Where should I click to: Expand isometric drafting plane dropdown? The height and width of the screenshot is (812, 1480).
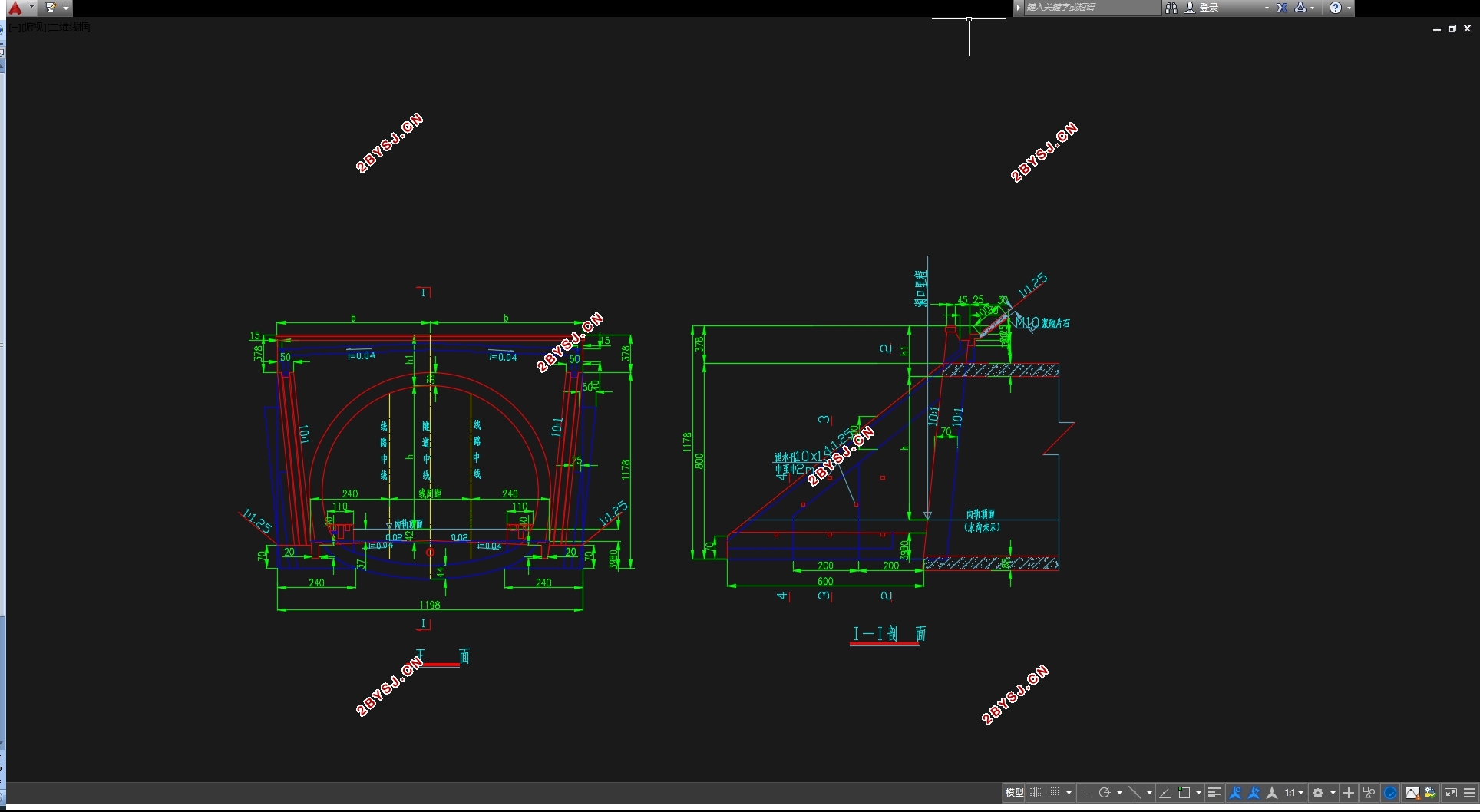coord(1149,793)
